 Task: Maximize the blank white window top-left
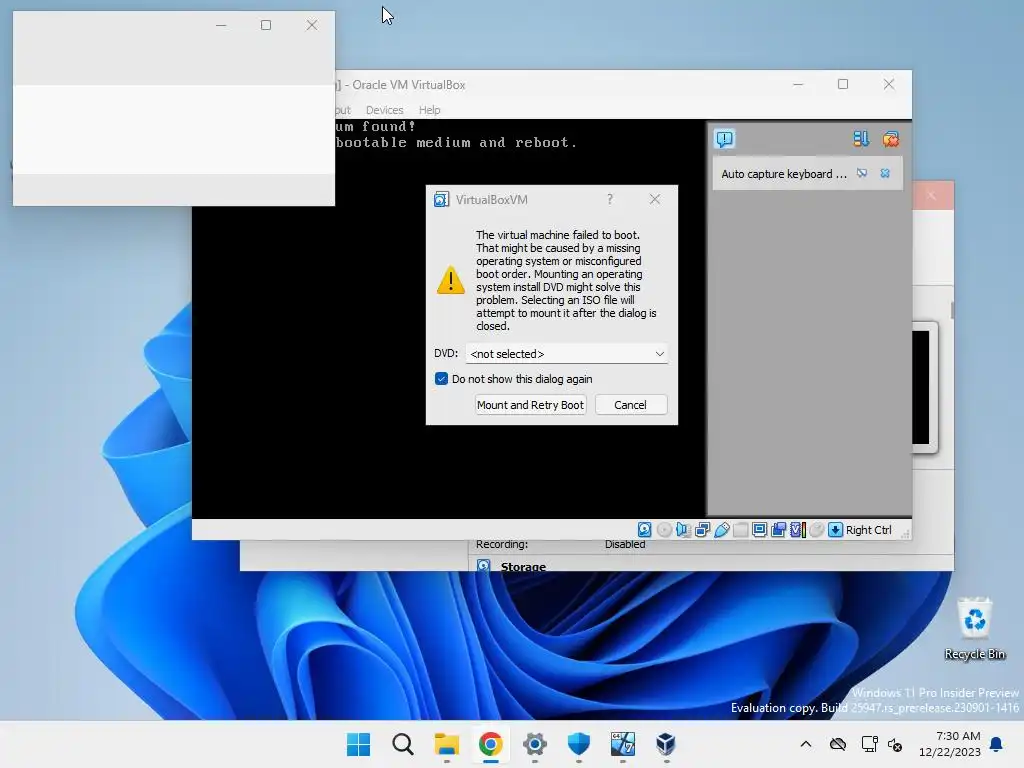(266, 25)
